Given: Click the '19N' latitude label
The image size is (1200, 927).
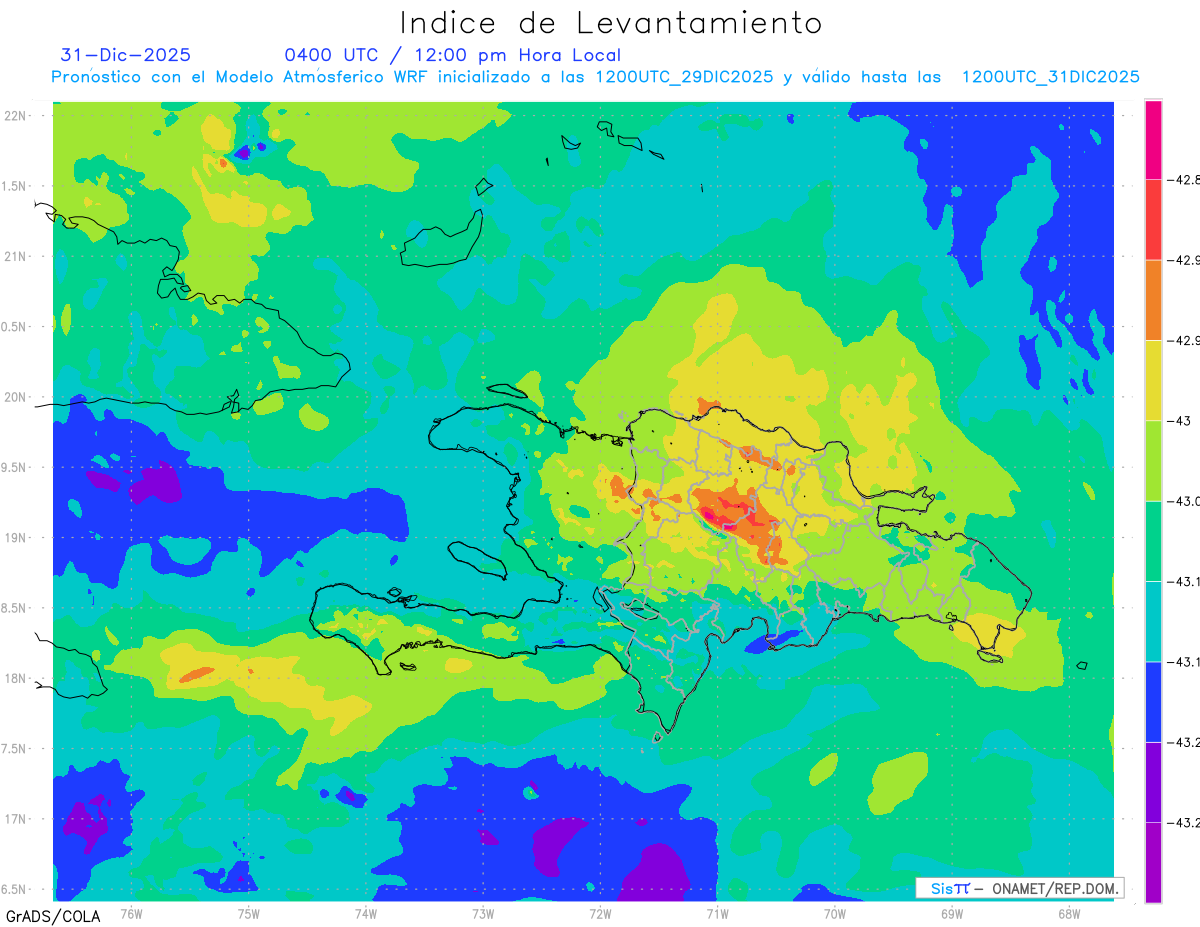Looking at the screenshot, I should coord(17,538).
